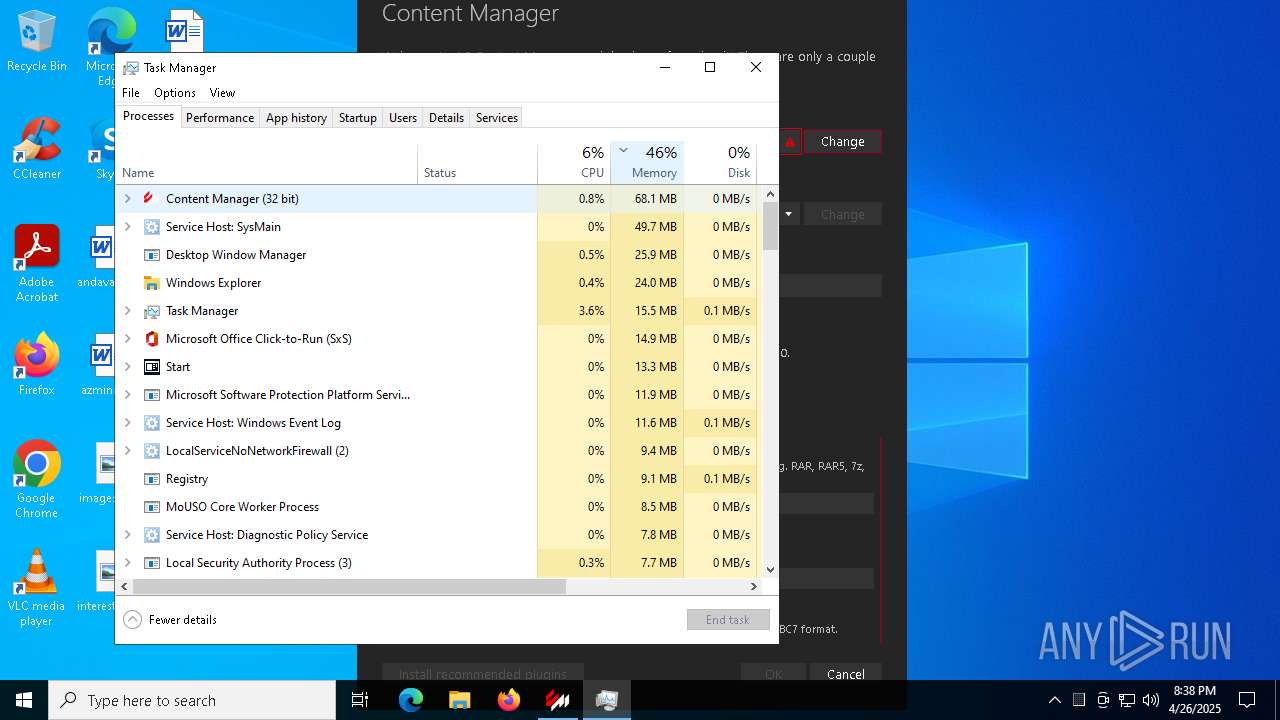The height and width of the screenshot is (720, 1280).
Task: Show hidden system tray icons
Action: [1054, 700]
